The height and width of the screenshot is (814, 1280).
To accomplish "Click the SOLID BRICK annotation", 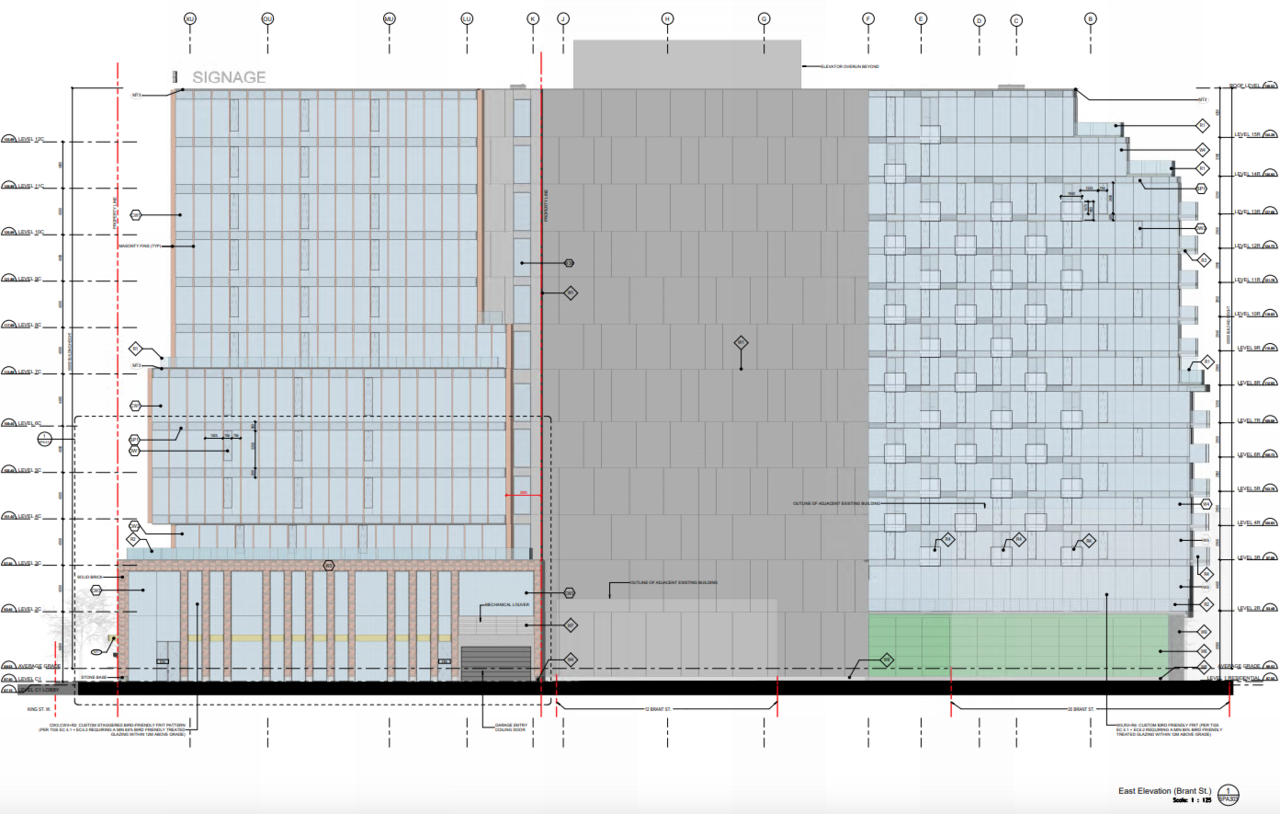I will [90, 577].
